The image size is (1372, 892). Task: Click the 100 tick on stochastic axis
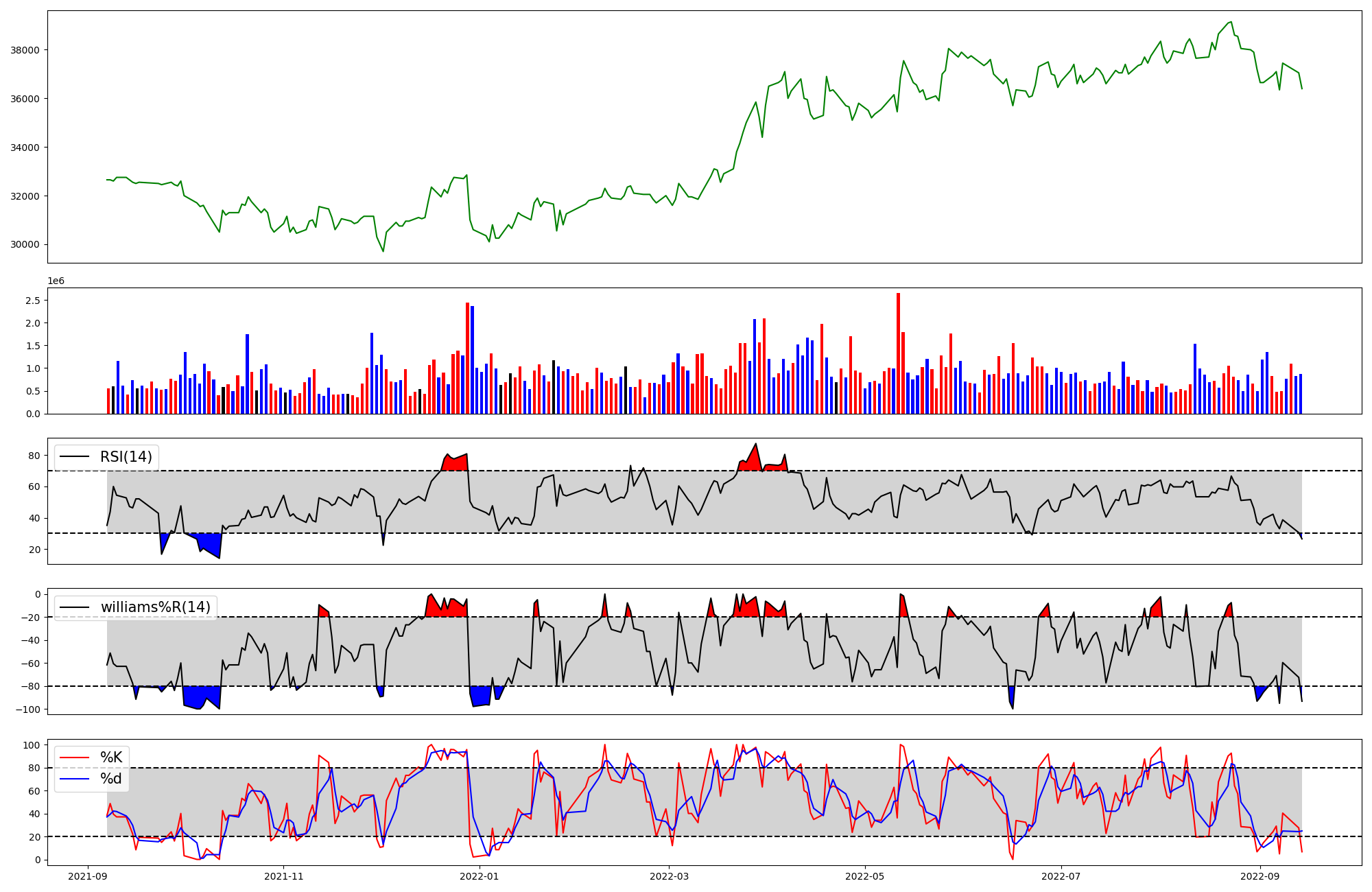pyautogui.click(x=32, y=745)
